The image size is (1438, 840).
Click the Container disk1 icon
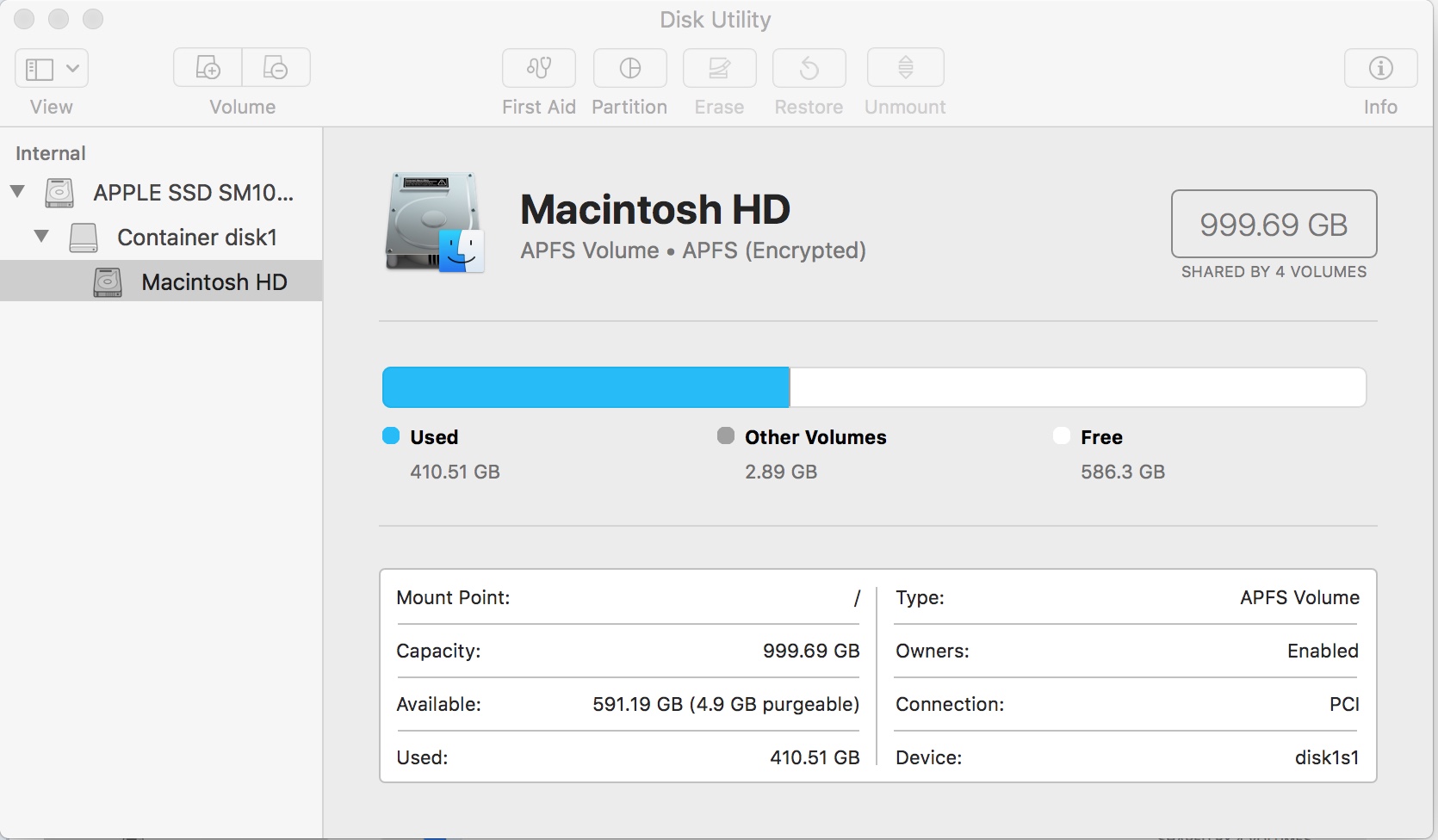[84, 238]
